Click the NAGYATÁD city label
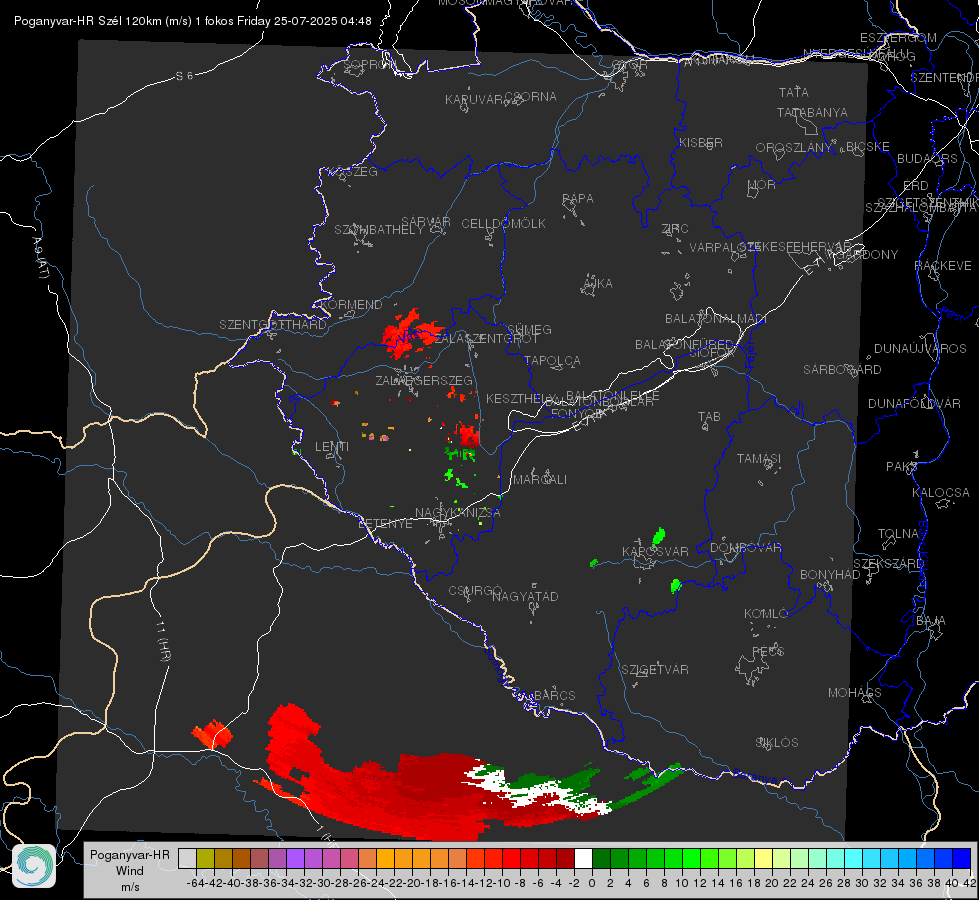The width and height of the screenshot is (979, 900). (x=525, y=596)
